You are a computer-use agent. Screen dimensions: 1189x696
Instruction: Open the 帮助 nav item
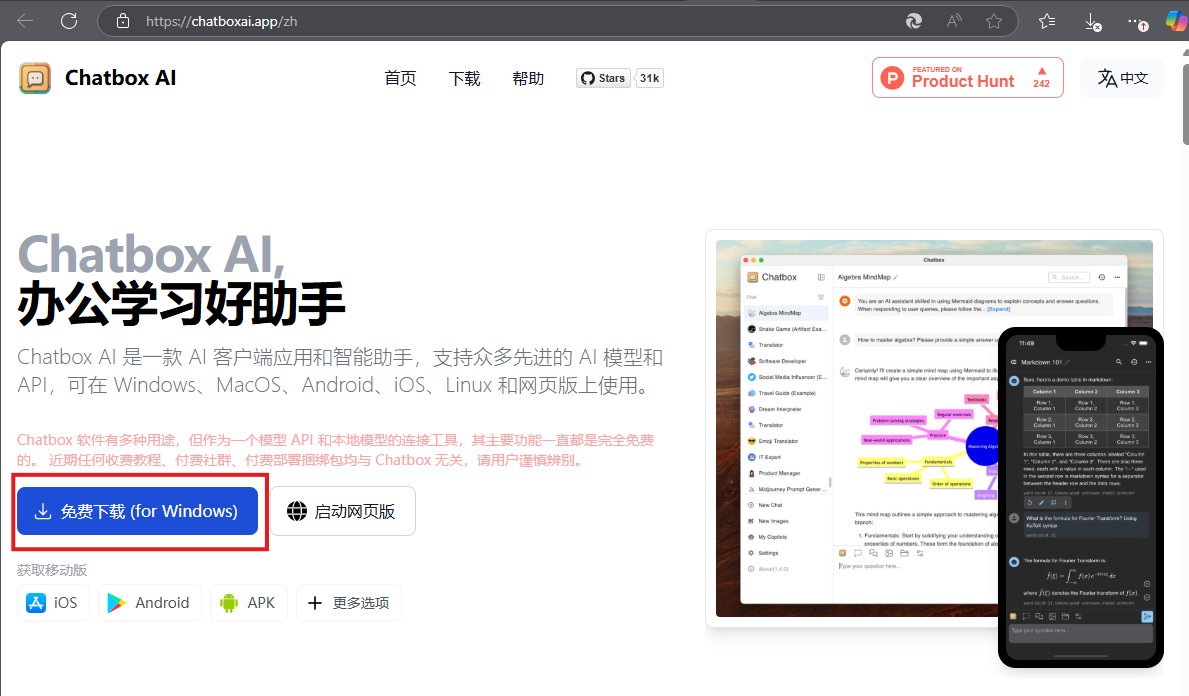click(x=528, y=78)
